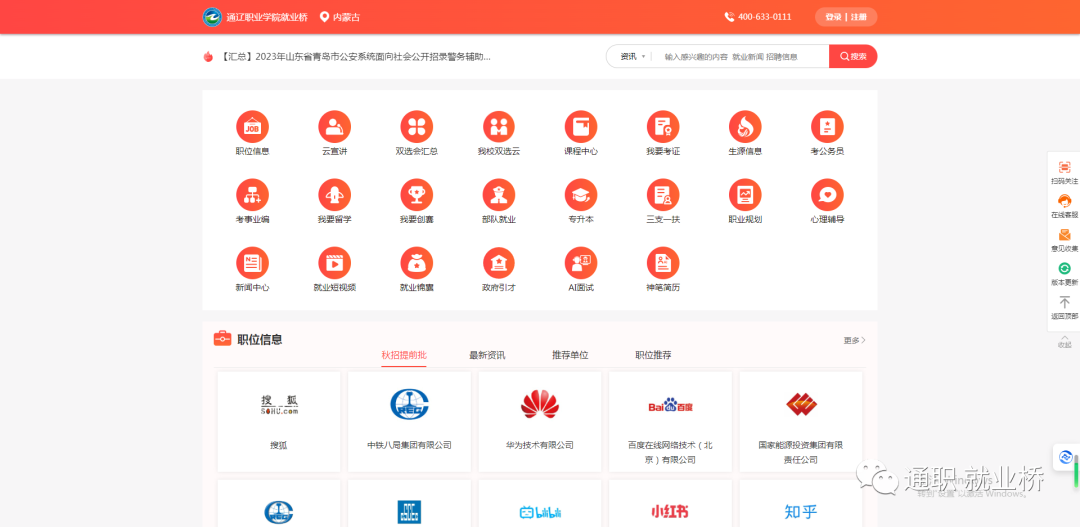Image resolution: width=1080 pixels, height=527 pixels.
Task: Click 版本更新 in the side toolbar
Action: point(1064,274)
